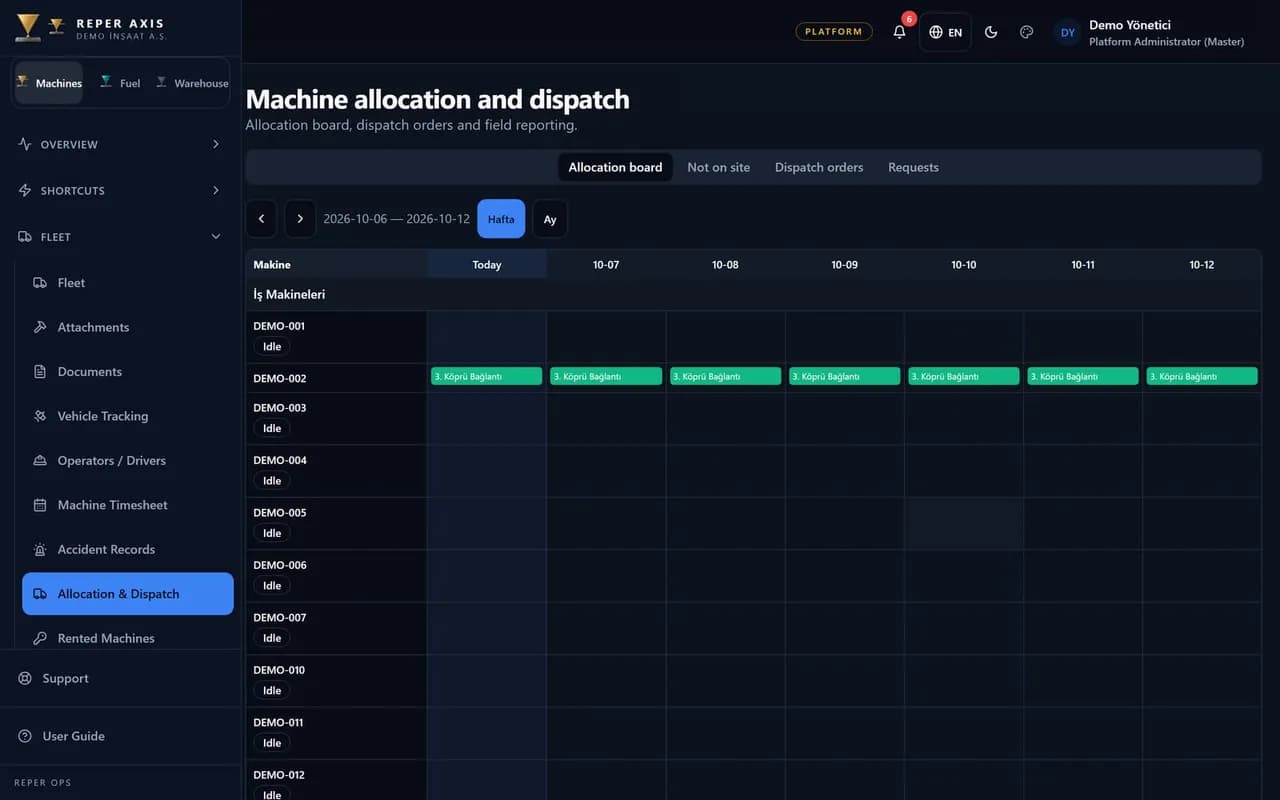Image resolution: width=1280 pixels, height=800 pixels.
Task: Switch to the Not on site tab
Action: (x=718, y=167)
